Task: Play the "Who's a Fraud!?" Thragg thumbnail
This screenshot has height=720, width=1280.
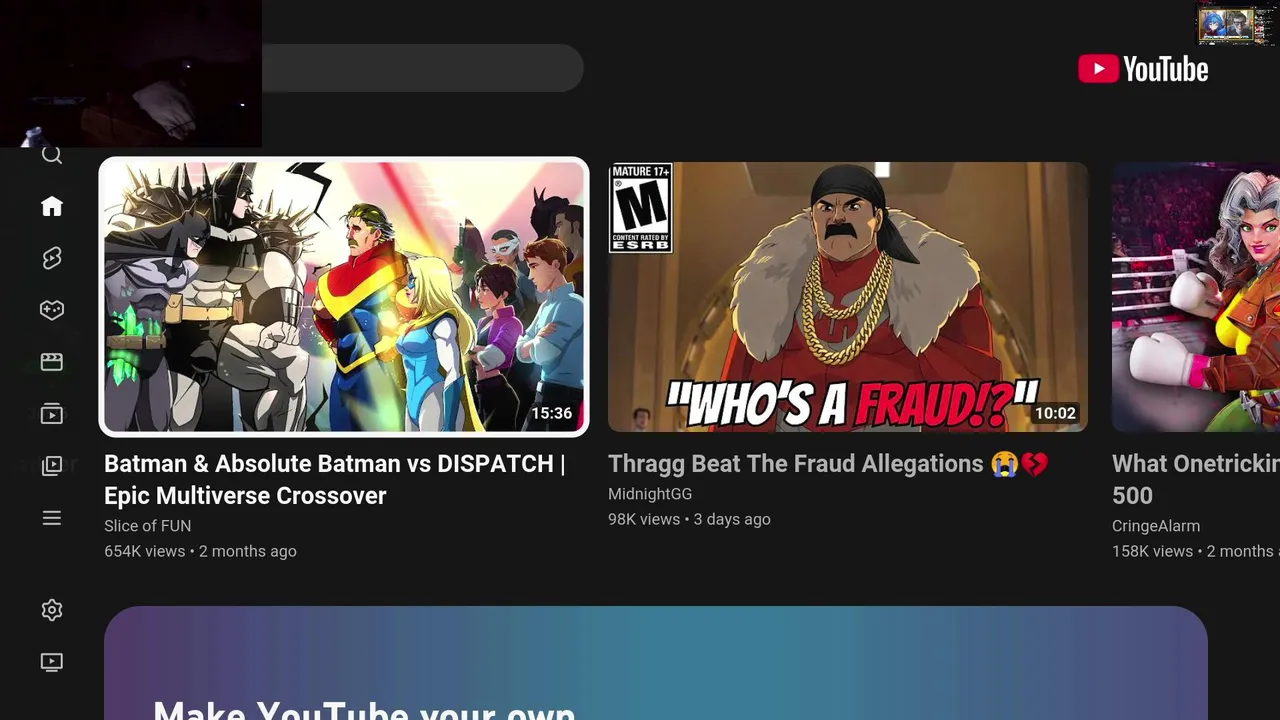Action: click(848, 297)
